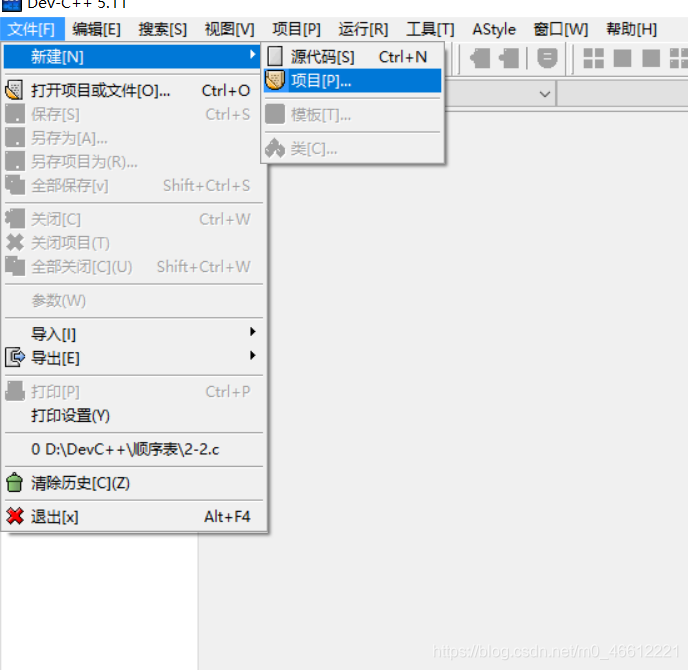688x670 pixels.
Task: Click the icon beside 全部关闭[C](U)
Action: tap(15, 266)
